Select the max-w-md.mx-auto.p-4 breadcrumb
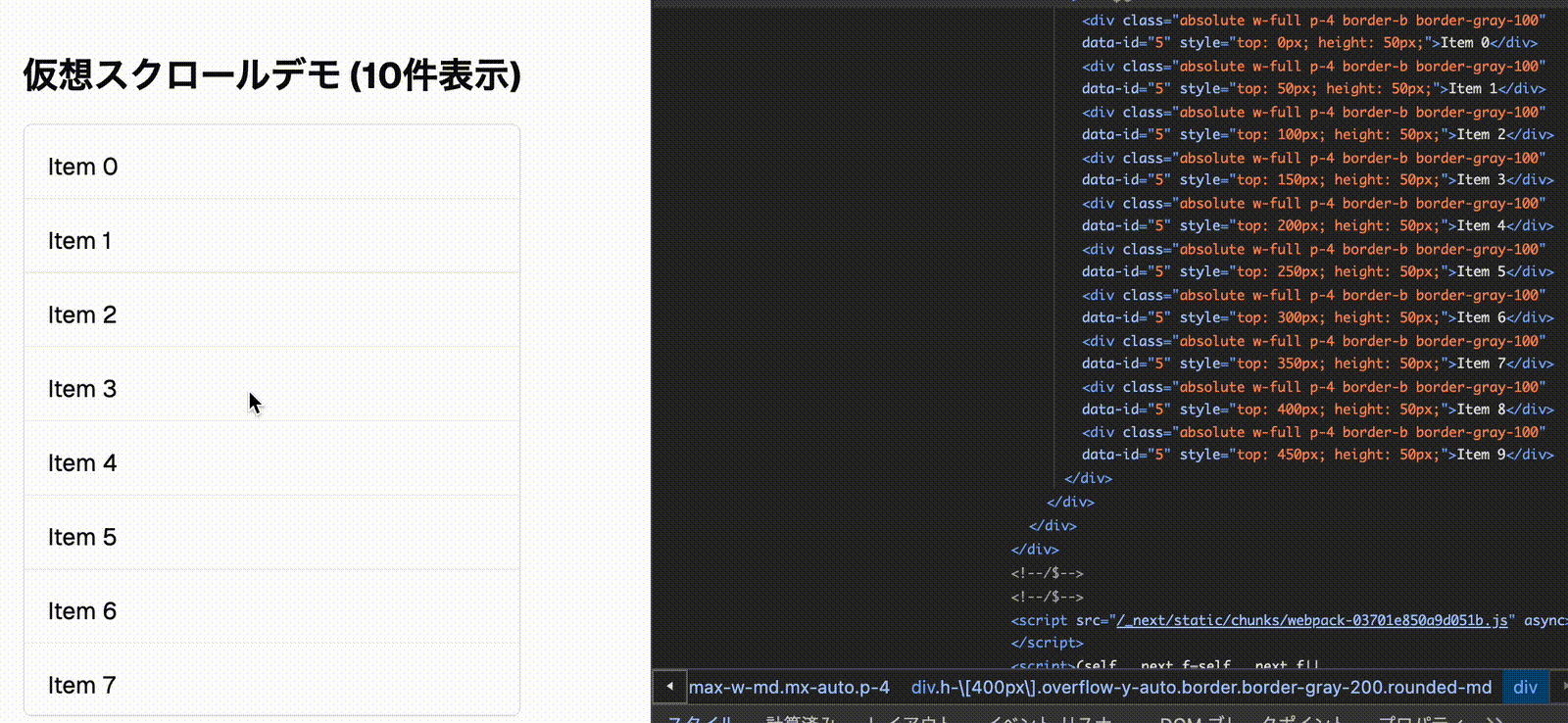Screen dimensions: 1568x723 789,688
